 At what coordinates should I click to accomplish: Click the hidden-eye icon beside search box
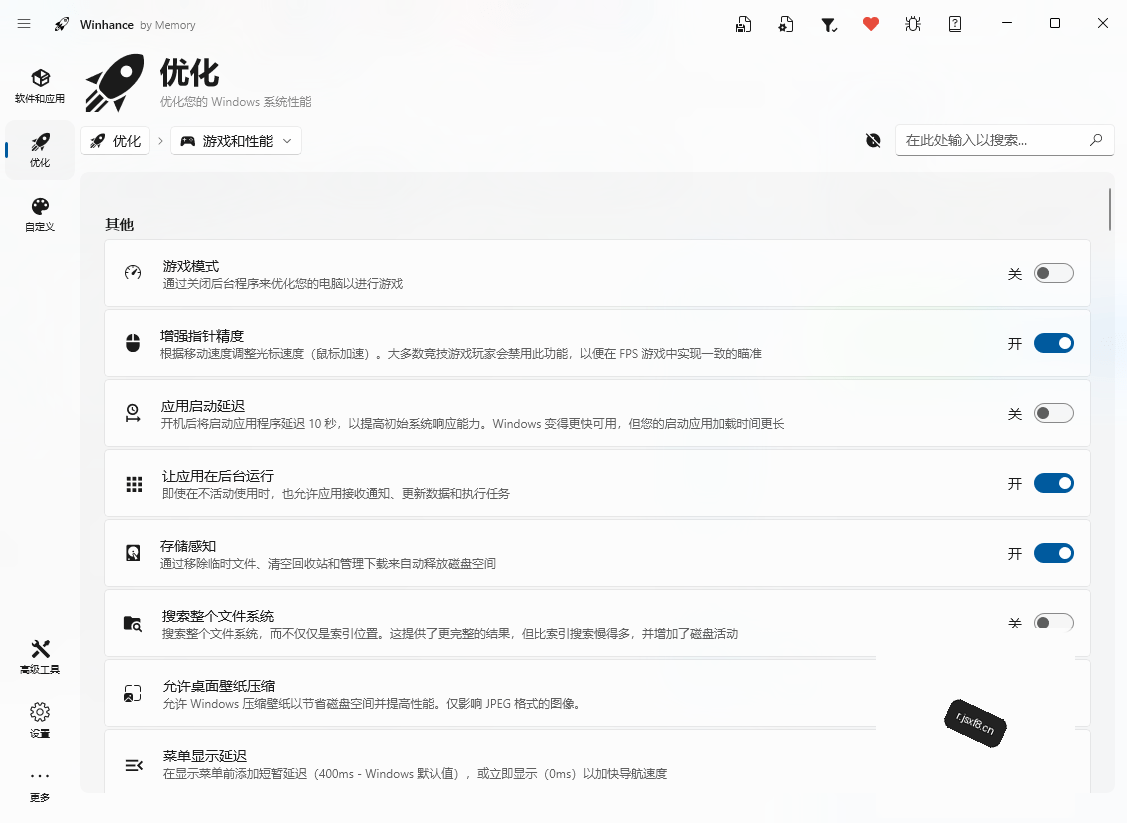(873, 140)
